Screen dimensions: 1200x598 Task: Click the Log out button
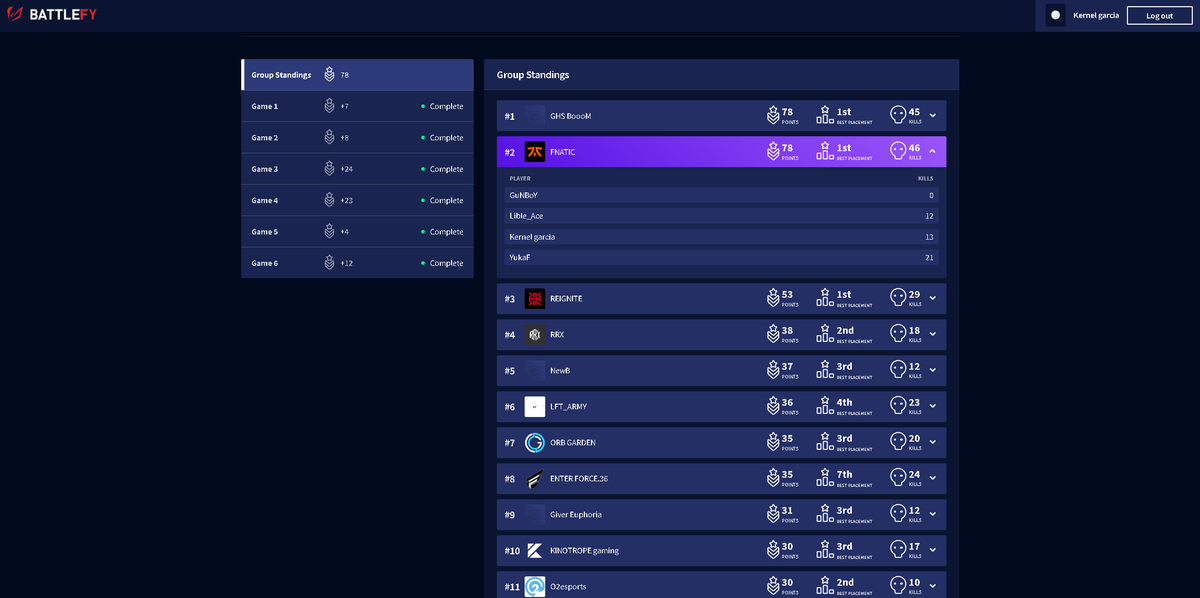tap(1159, 15)
